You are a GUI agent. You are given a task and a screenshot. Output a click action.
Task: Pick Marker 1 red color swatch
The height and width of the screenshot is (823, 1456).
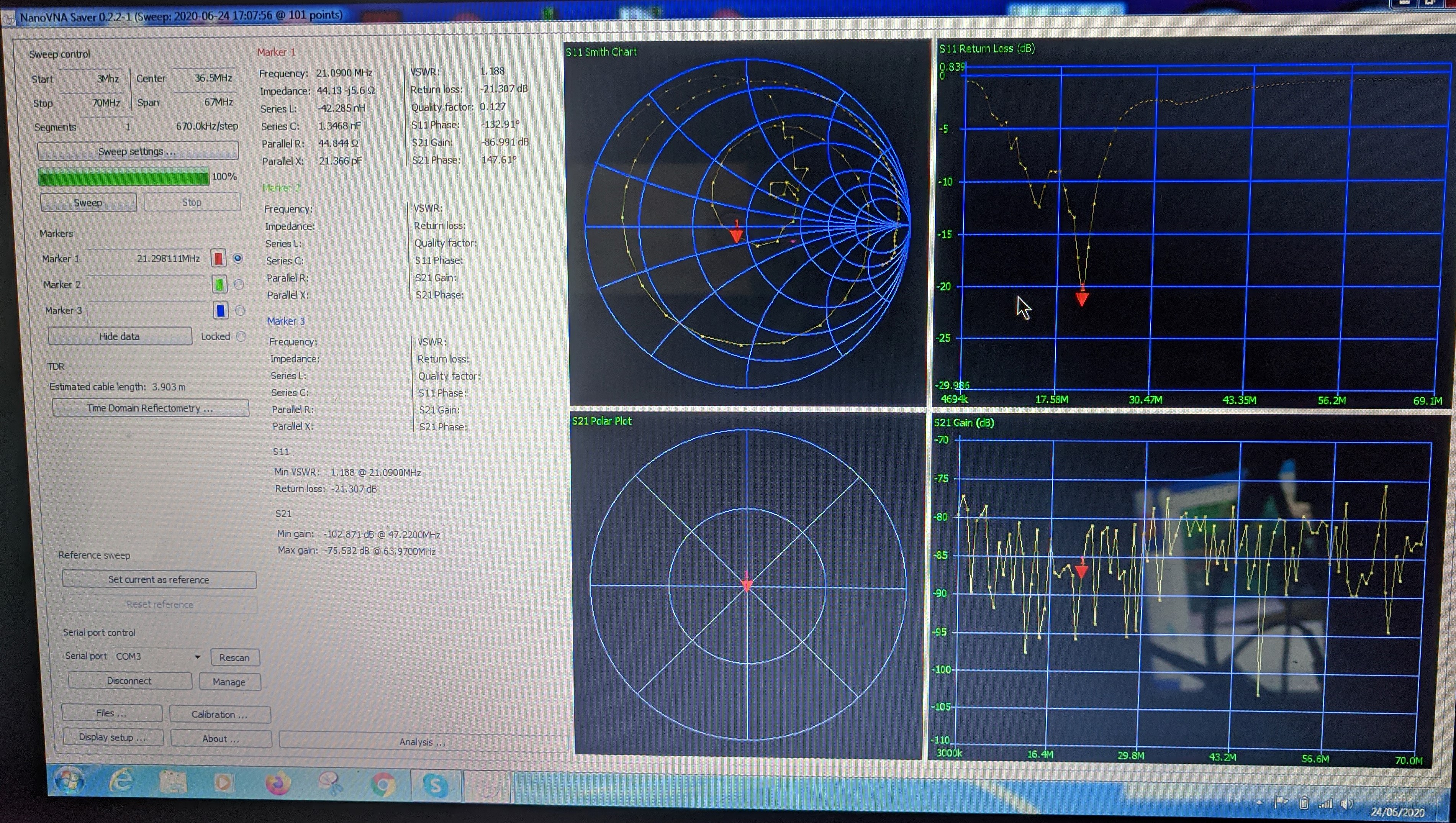tap(218, 258)
